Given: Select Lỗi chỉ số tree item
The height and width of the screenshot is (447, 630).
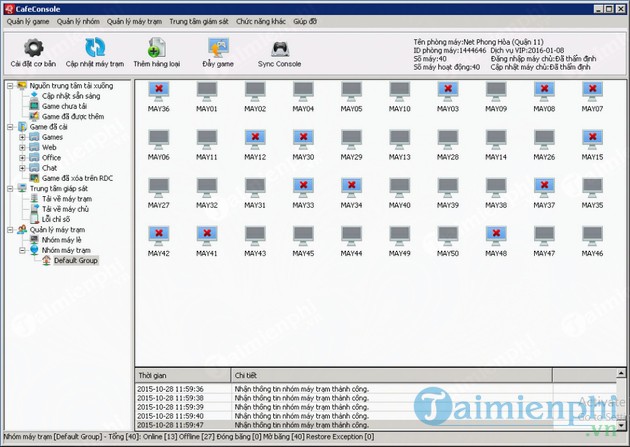Looking at the screenshot, I should point(56,219).
